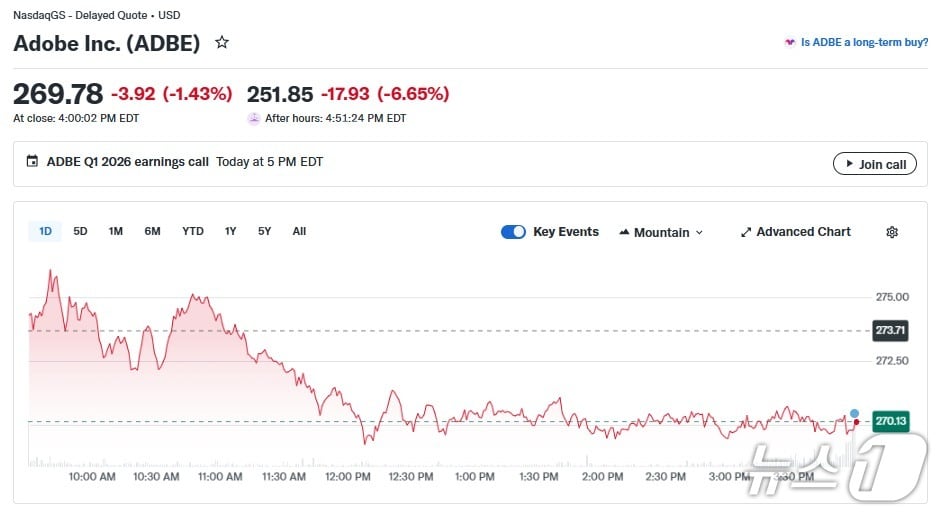Click the Advanced Chart expand arrows icon

click(x=745, y=232)
